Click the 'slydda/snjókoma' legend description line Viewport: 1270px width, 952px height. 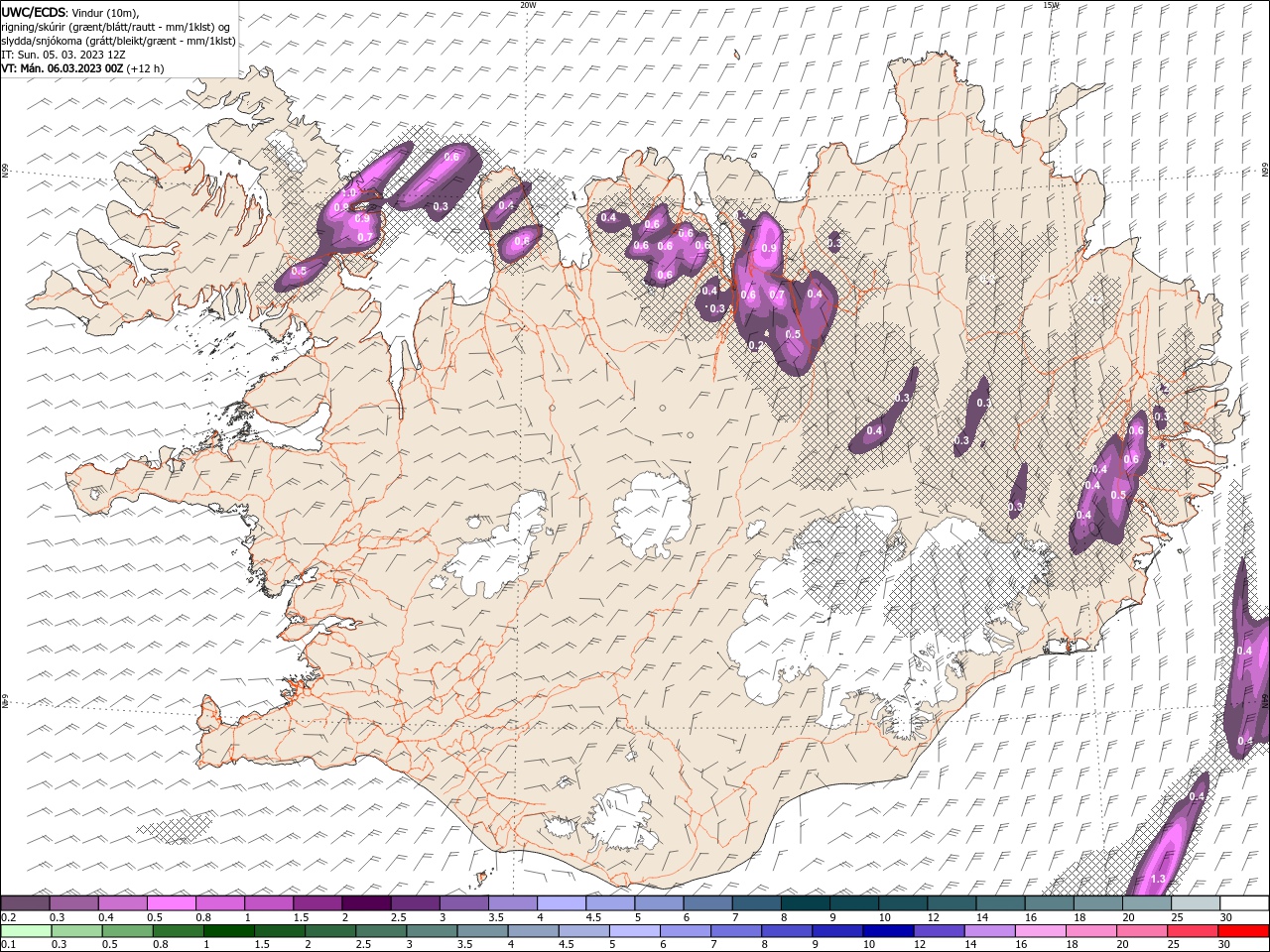point(118,41)
